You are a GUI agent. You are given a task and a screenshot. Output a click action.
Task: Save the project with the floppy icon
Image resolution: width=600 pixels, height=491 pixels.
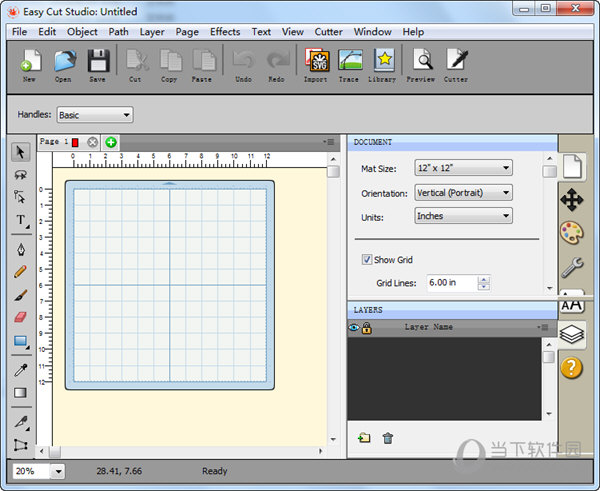[98, 60]
